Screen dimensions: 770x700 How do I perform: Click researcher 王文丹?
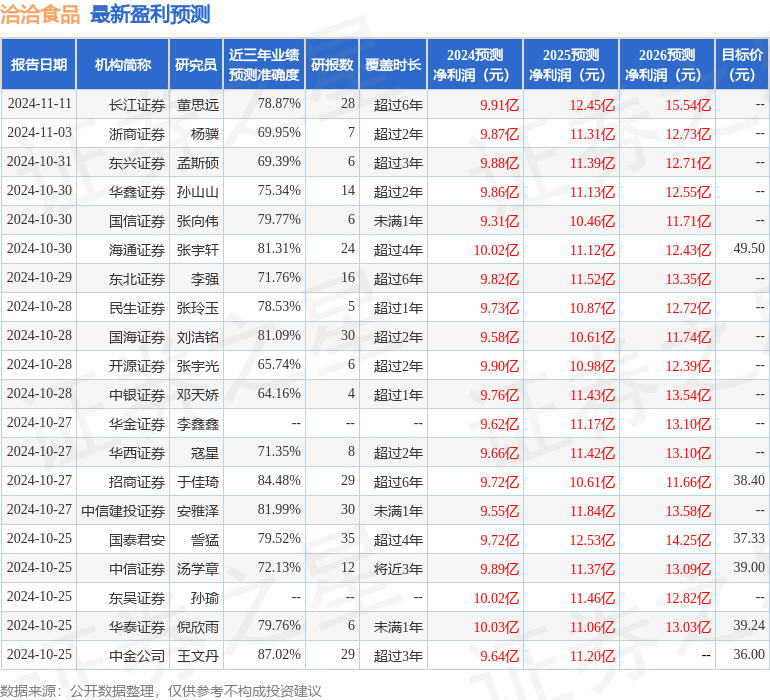pos(198,655)
